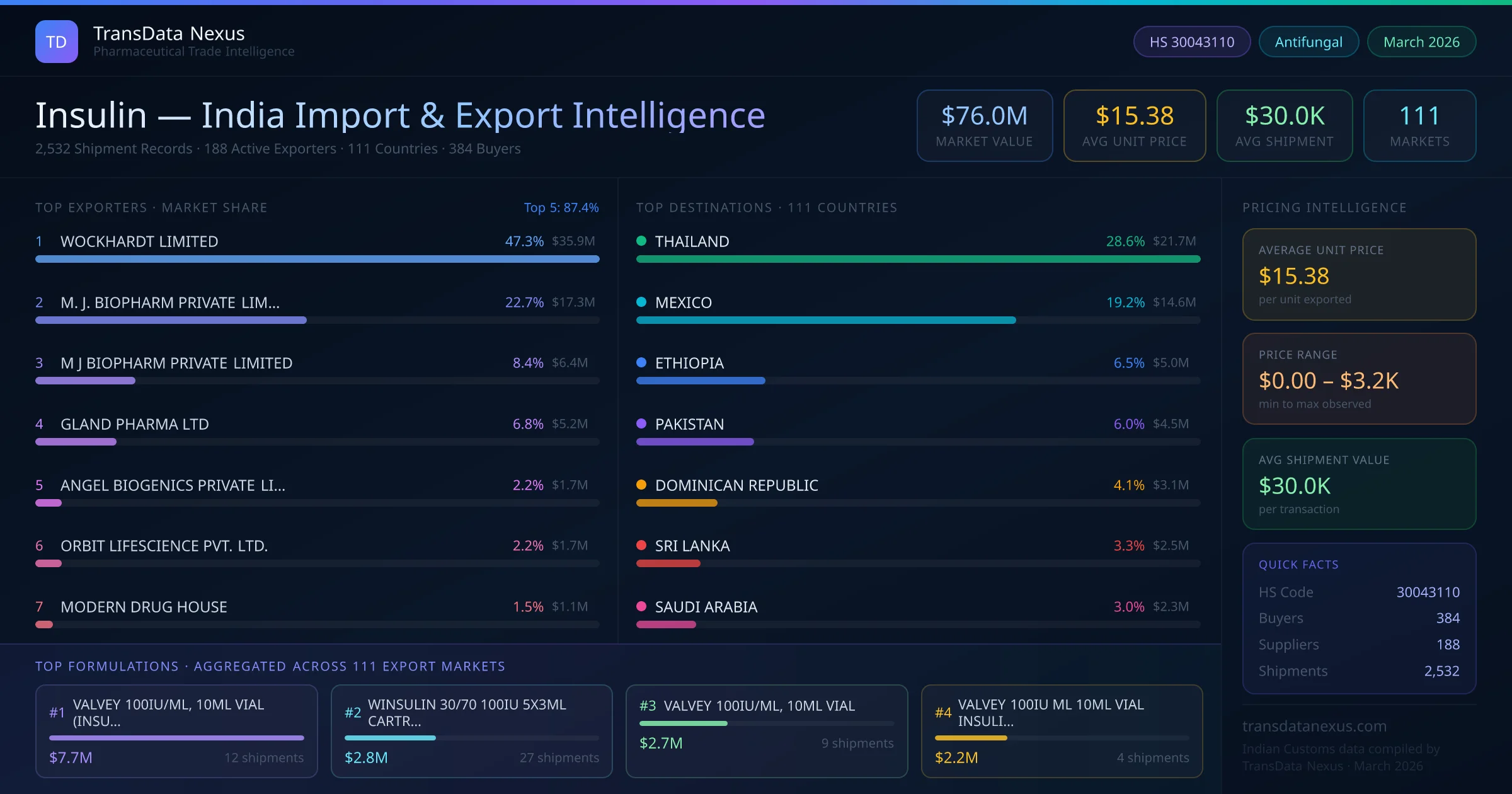Select the Antifungal category pill

pyautogui.click(x=1308, y=42)
